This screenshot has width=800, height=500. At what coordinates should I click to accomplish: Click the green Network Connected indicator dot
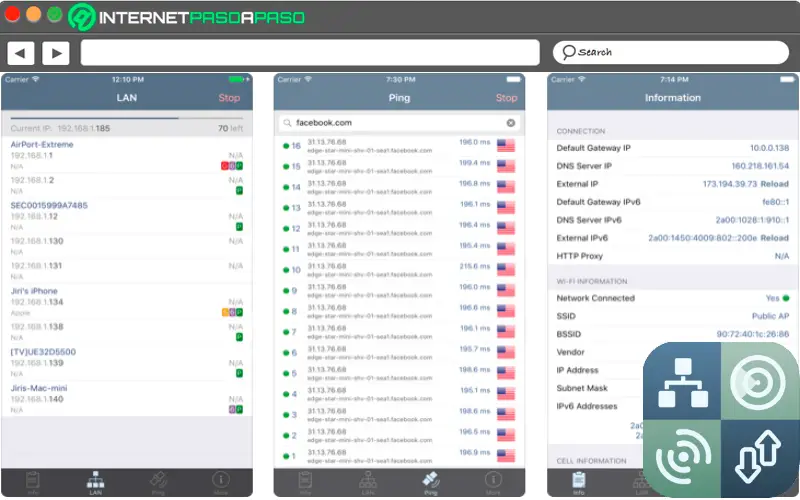click(x=786, y=298)
